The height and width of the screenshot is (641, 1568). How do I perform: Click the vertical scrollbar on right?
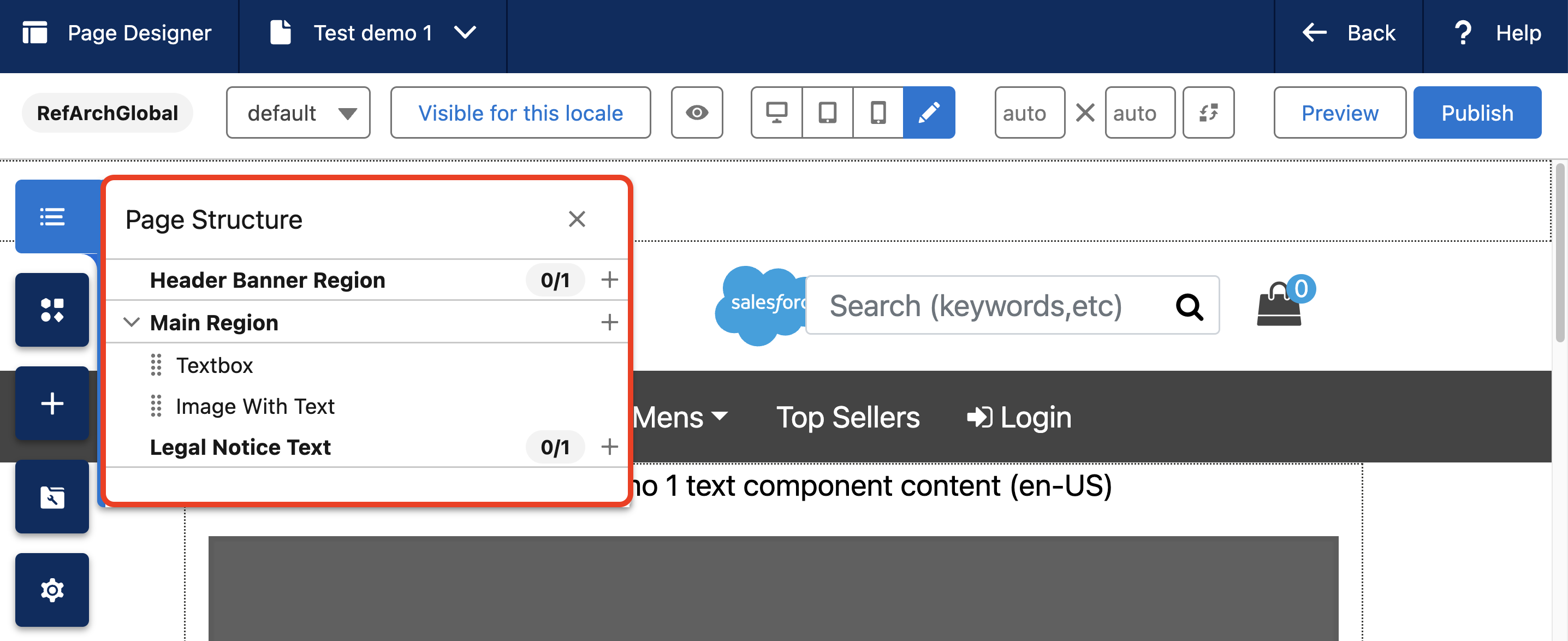point(1560,253)
